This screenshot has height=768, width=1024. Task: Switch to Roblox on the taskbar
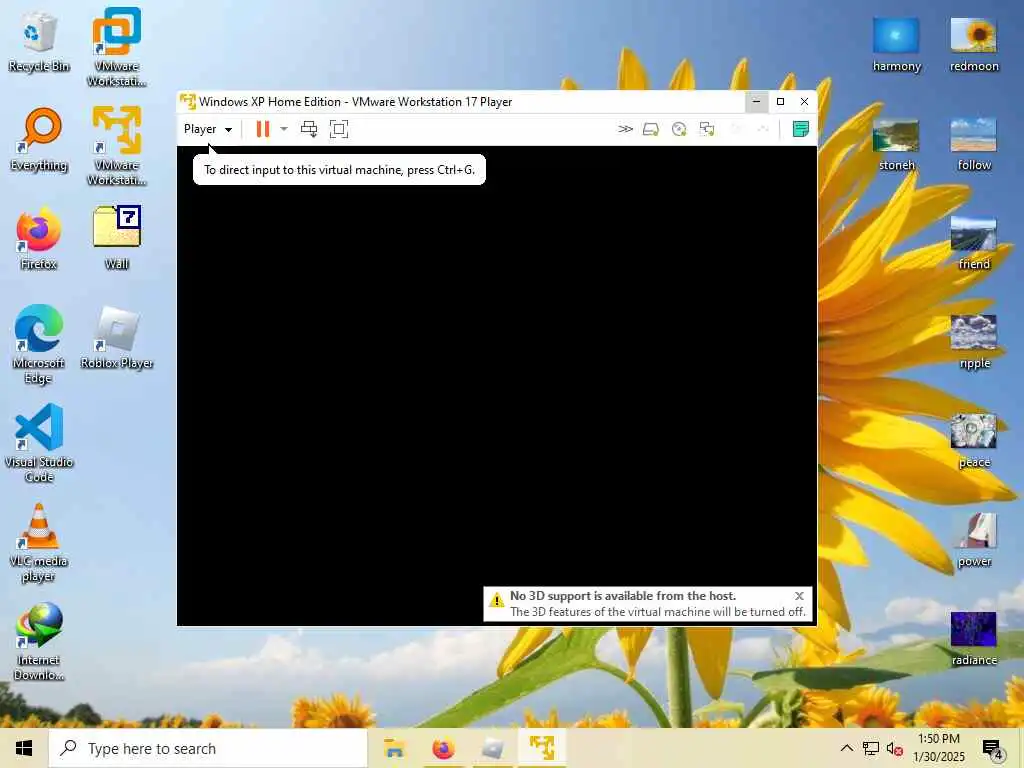[x=492, y=748]
